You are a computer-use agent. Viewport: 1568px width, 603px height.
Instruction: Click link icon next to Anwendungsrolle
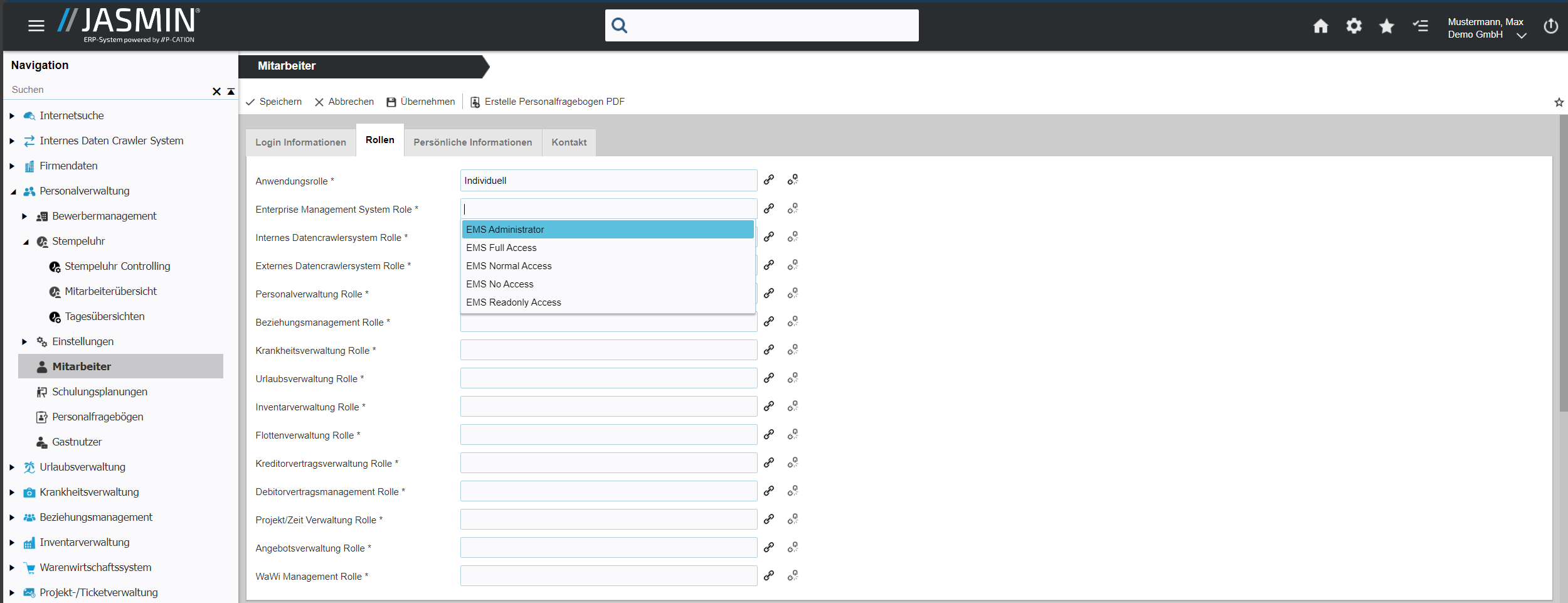[769, 180]
